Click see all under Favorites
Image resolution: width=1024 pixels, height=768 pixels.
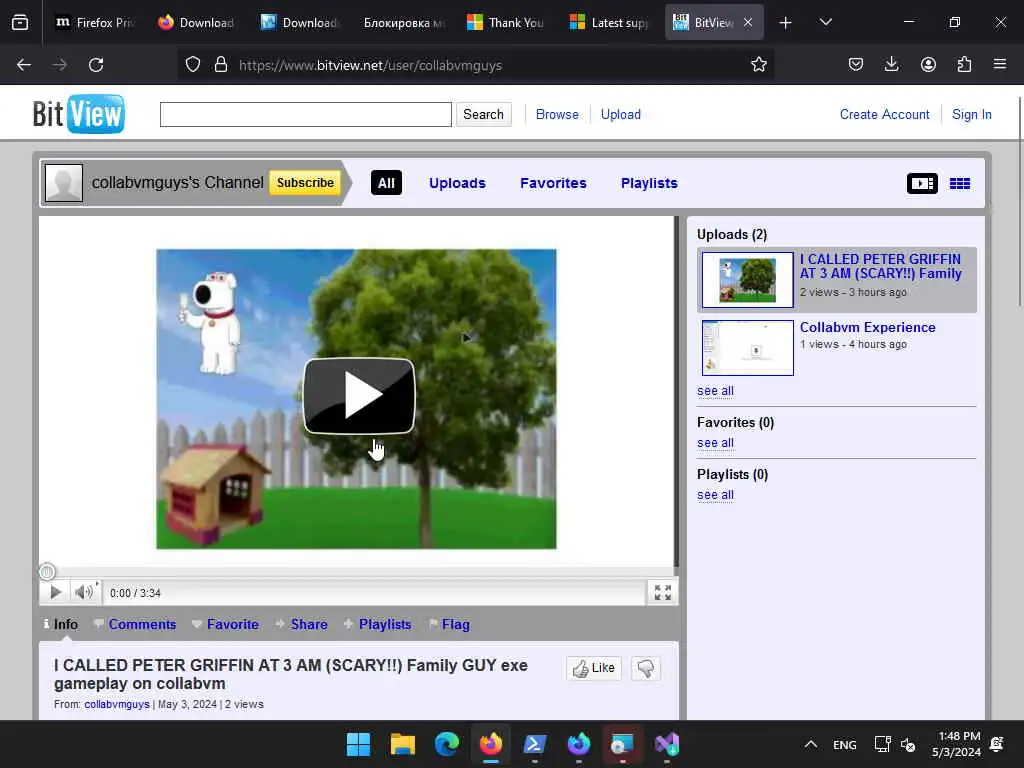pyautogui.click(x=715, y=443)
